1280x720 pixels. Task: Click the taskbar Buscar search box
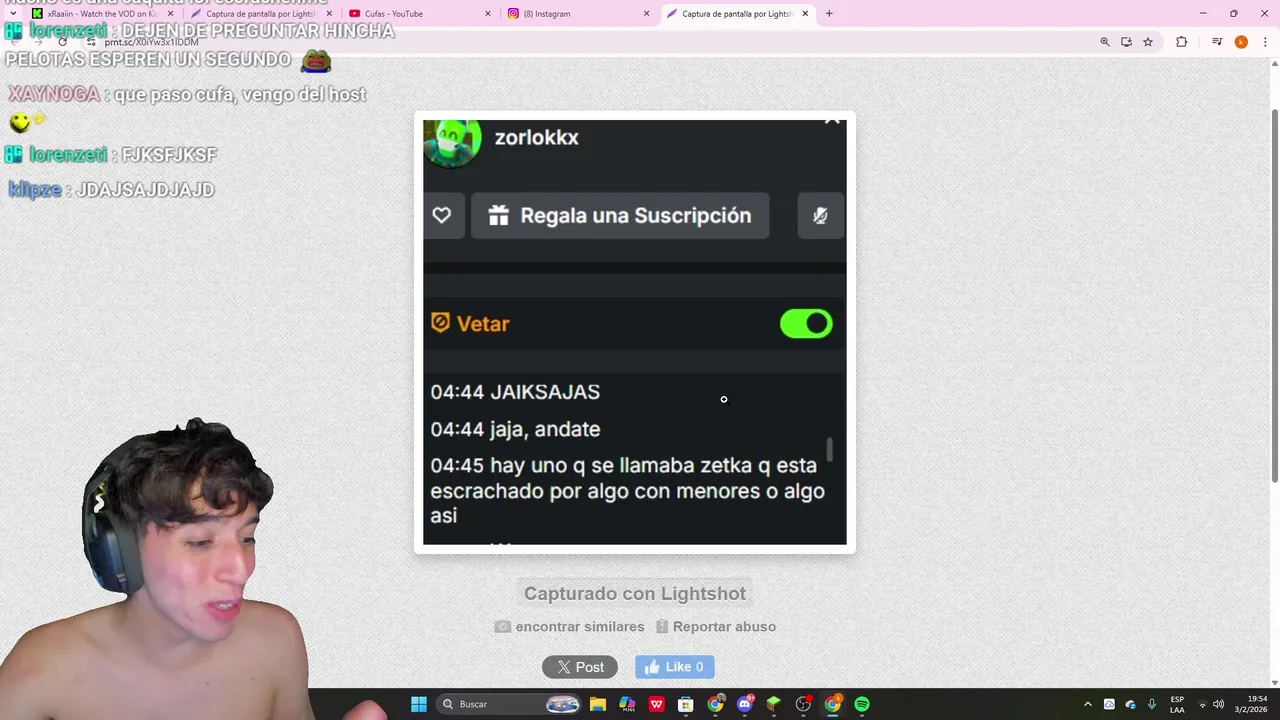[510, 704]
